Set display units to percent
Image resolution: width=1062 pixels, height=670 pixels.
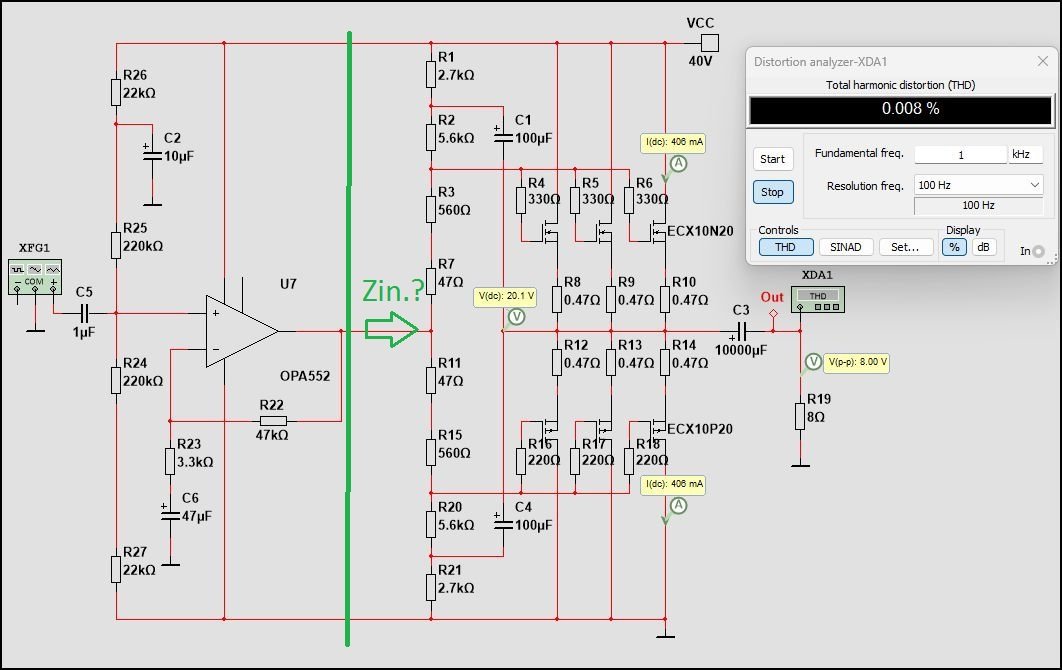coord(954,247)
